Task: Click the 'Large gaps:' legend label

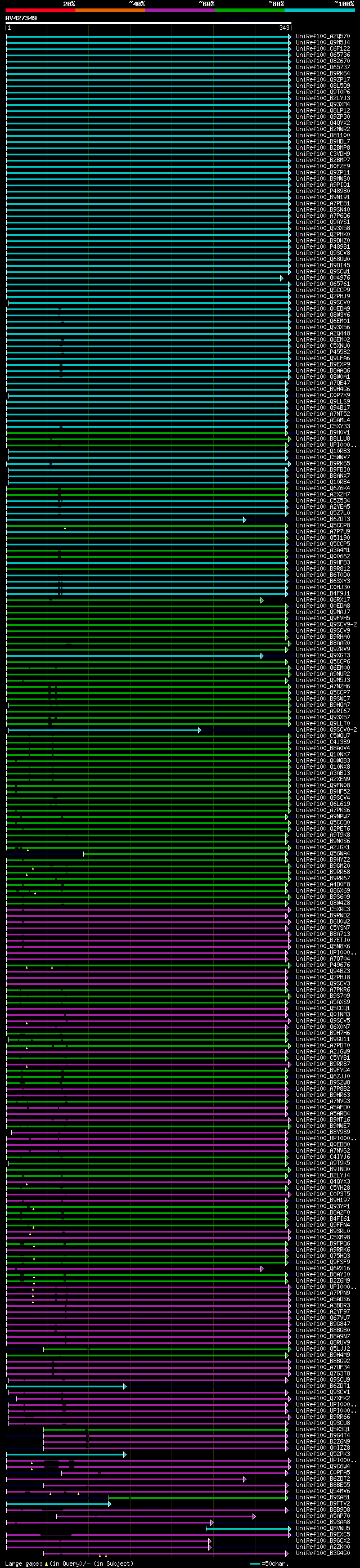Action: point(24,1563)
